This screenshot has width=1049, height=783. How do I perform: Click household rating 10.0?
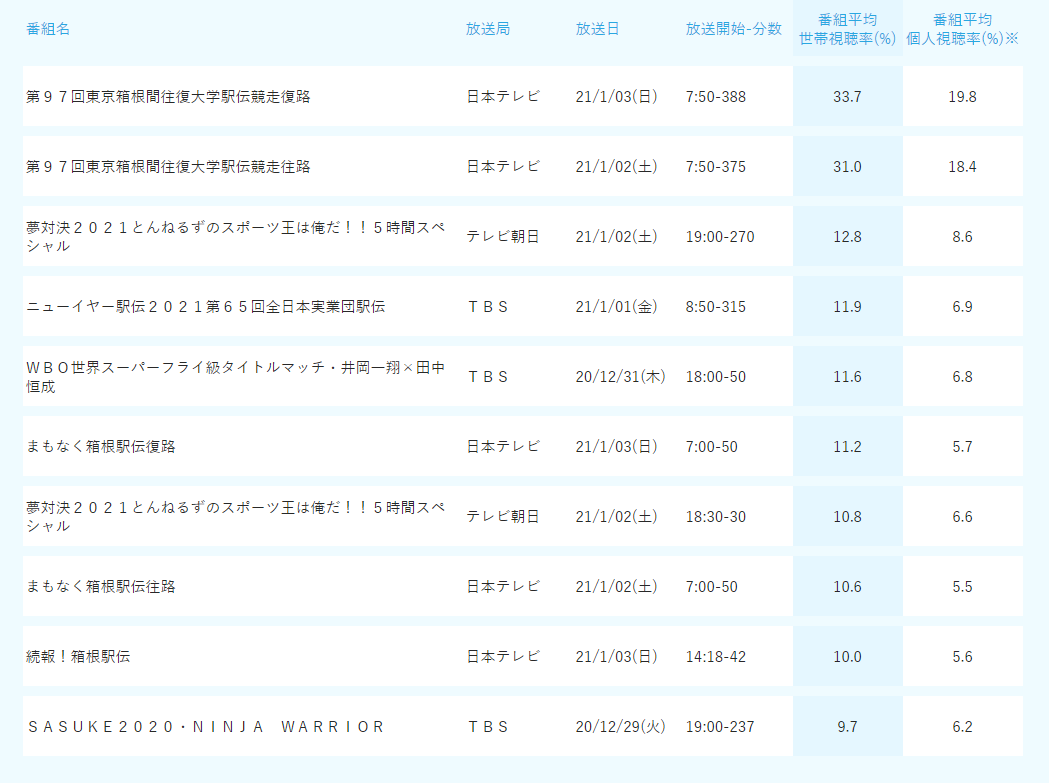tap(847, 657)
